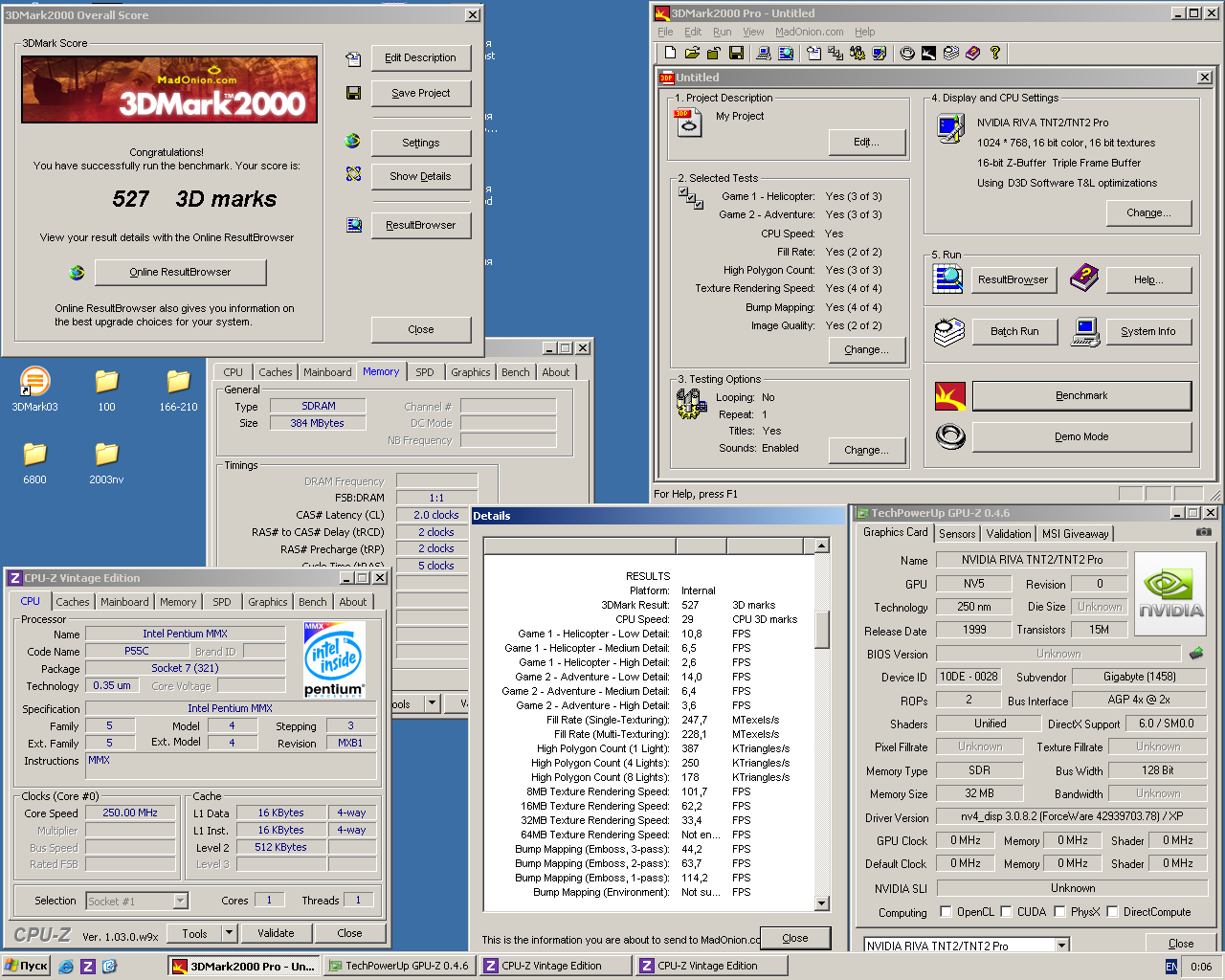Viewport: 1225px width, 980px height.
Task: Click the Demo Mode ring icon in 3DMark2000 toolbar
Action: coord(907,53)
